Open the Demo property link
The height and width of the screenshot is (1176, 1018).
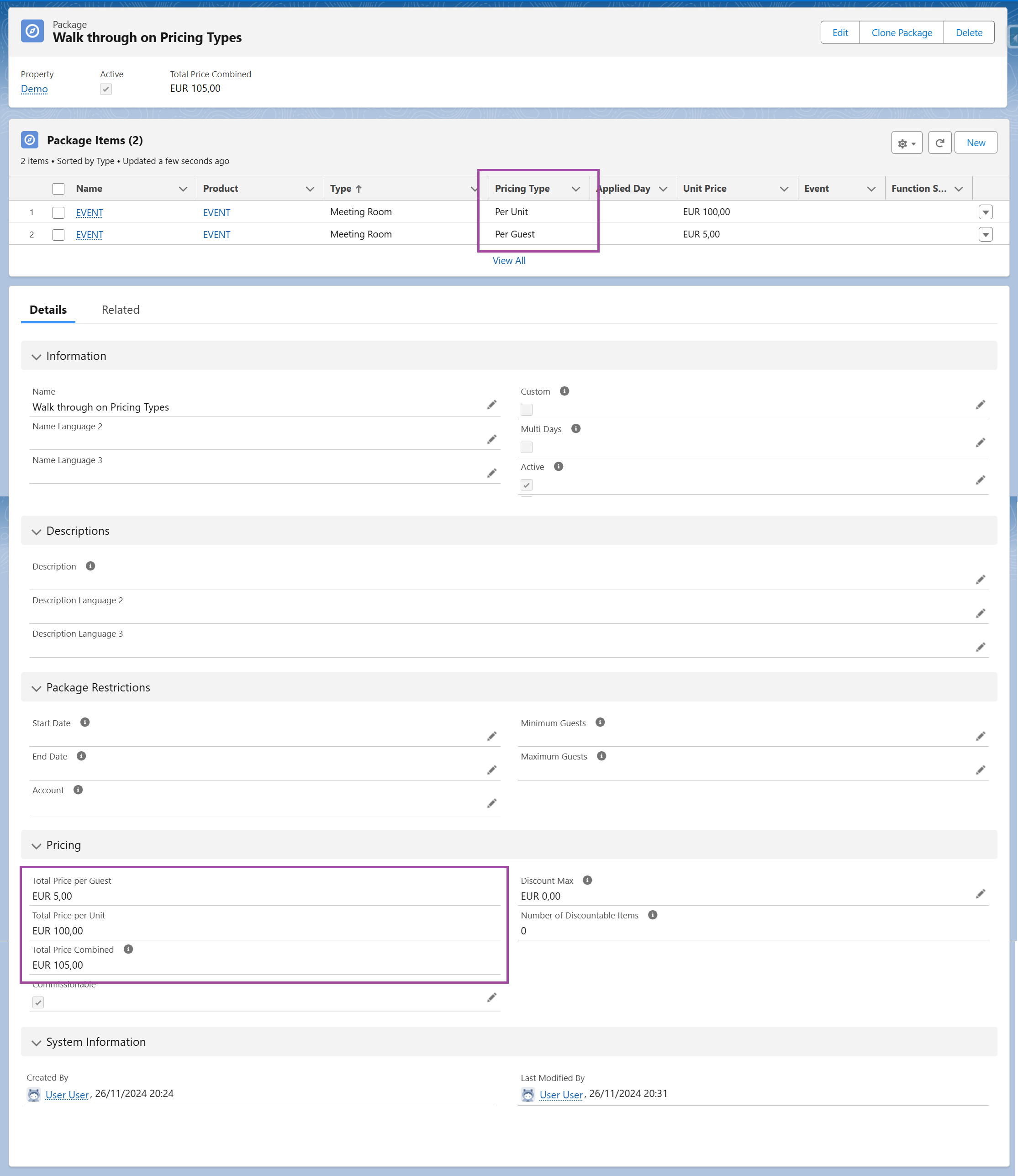pyautogui.click(x=34, y=89)
